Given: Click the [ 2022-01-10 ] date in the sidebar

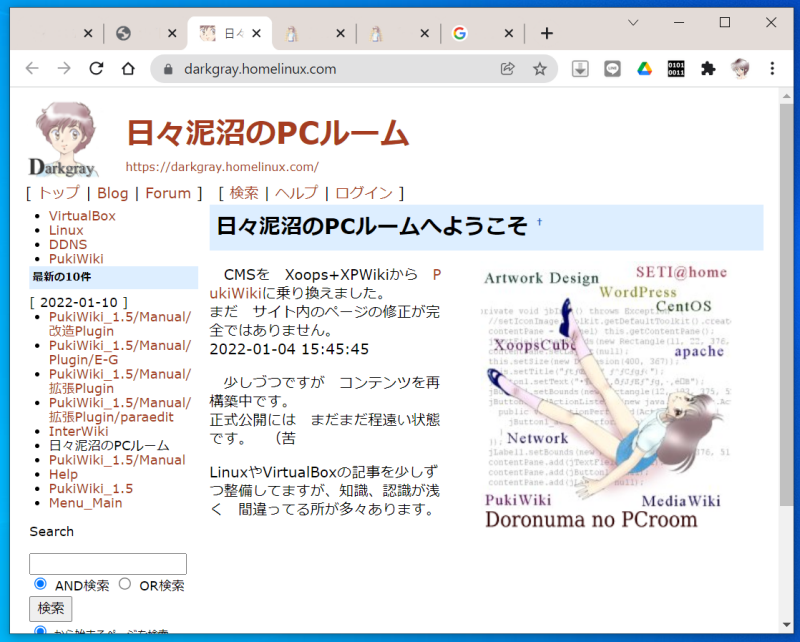Looking at the screenshot, I should [79, 303].
